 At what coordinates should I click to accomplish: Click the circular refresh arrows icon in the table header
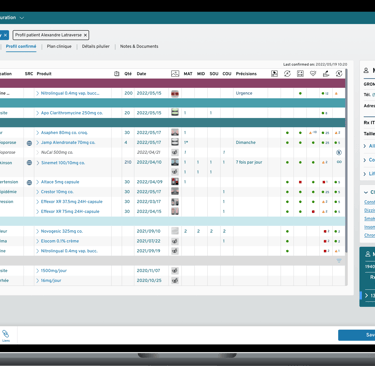(x=287, y=74)
